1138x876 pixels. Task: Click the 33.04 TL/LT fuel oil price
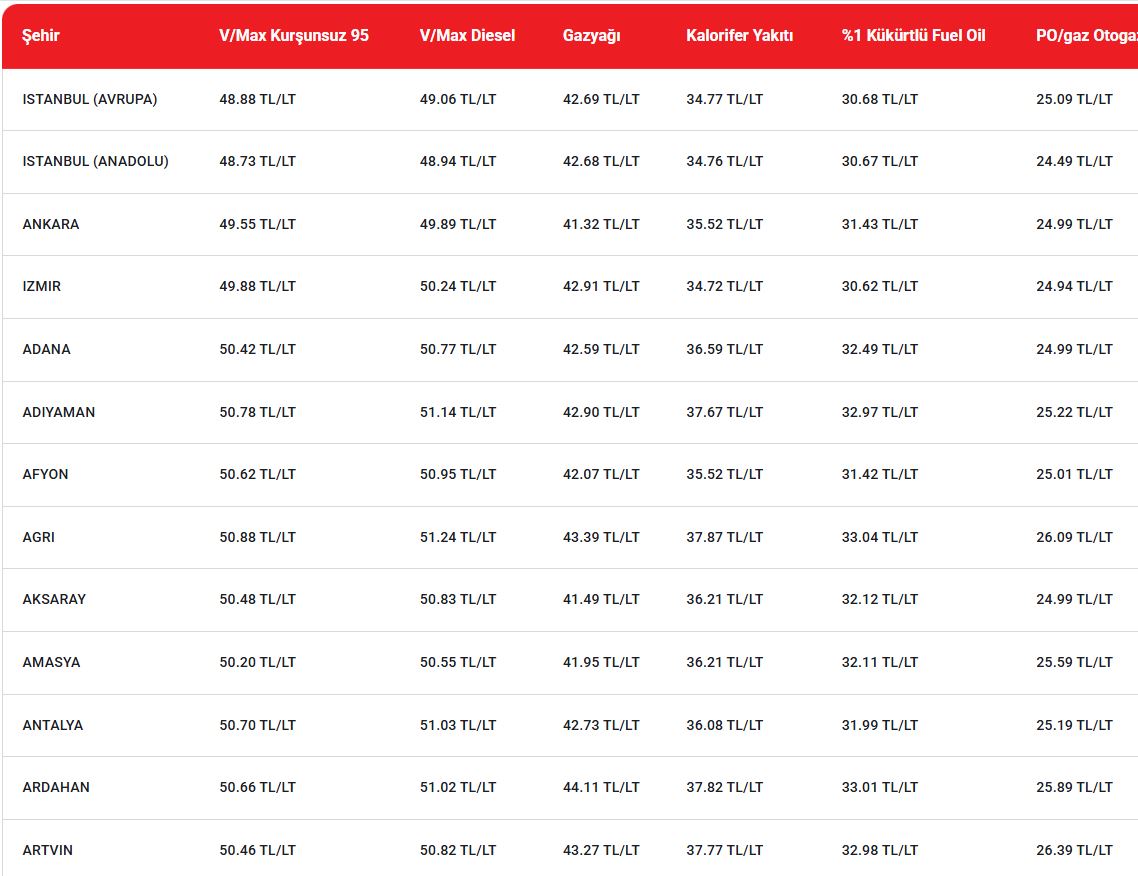(x=880, y=537)
